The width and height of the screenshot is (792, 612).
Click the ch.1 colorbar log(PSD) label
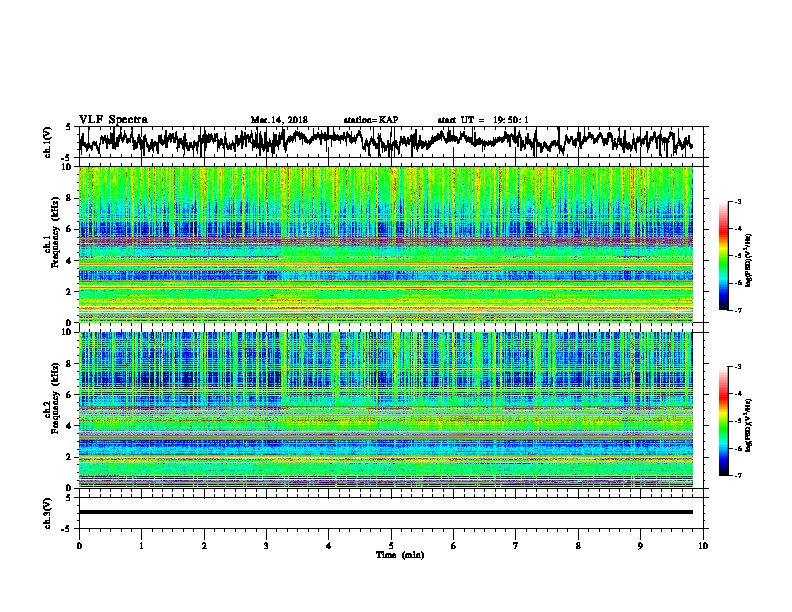(x=748, y=260)
